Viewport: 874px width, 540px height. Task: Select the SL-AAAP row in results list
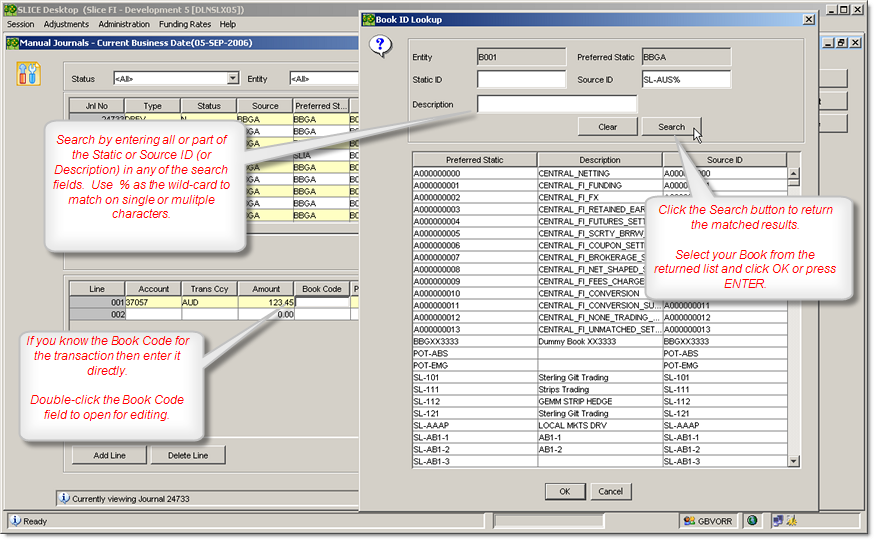(x=474, y=425)
